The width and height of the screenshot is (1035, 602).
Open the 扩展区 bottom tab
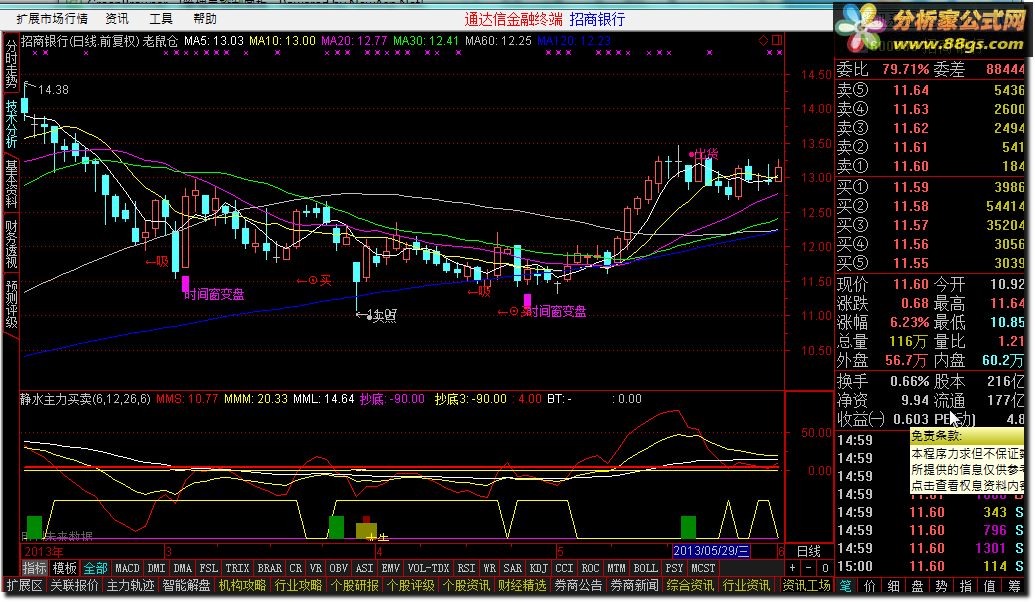pyautogui.click(x=25, y=585)
